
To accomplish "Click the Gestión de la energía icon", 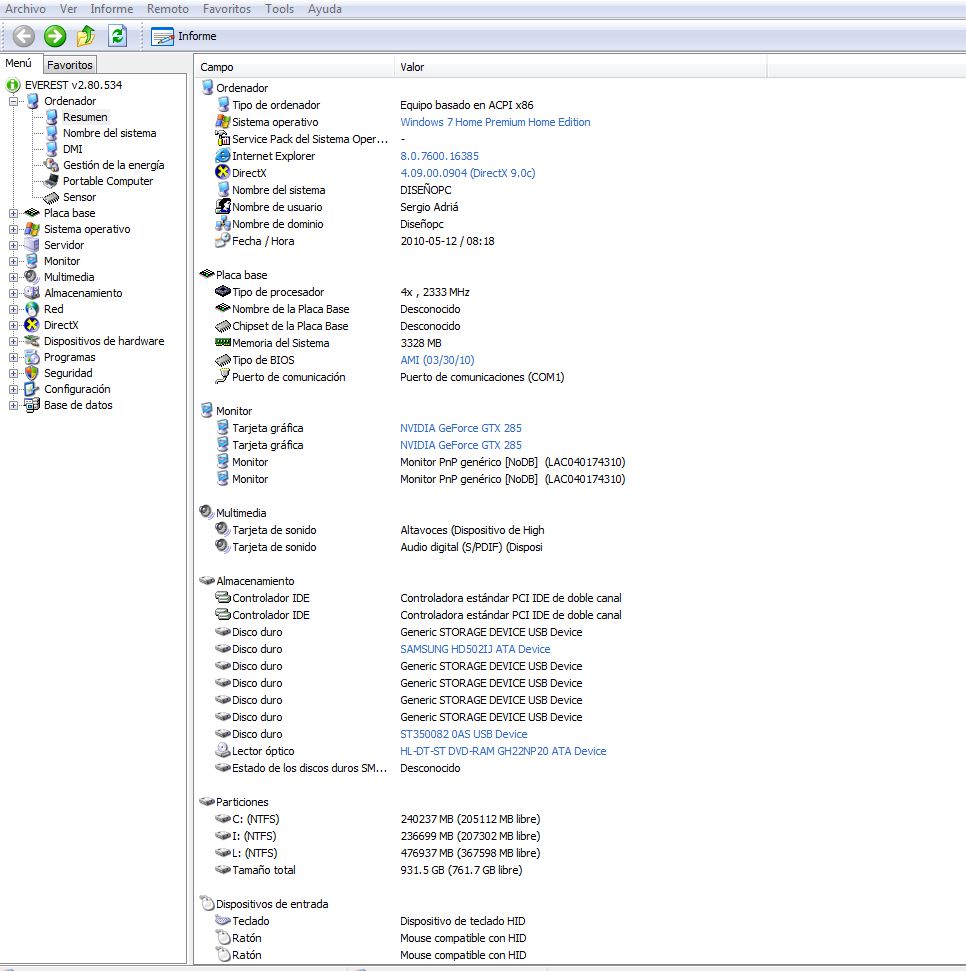I will pyautogui.click(x=51, y=165).
